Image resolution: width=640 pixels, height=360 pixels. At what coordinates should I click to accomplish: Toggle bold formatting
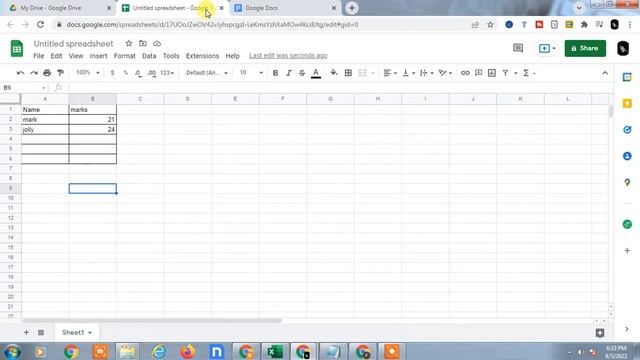point(276,73)
